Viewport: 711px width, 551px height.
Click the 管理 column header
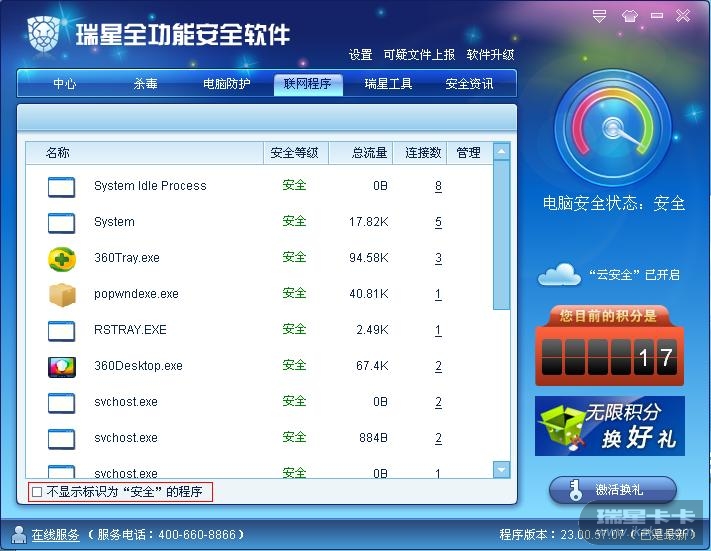(468, 153)
